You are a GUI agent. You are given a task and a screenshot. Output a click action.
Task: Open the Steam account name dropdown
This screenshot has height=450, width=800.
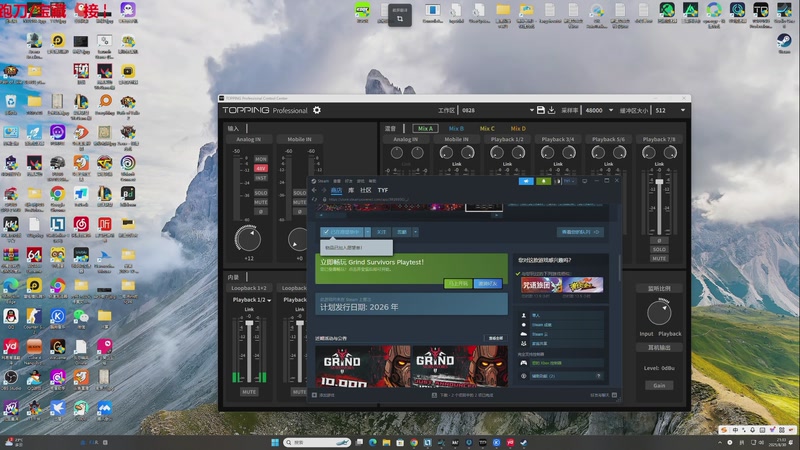568,181
